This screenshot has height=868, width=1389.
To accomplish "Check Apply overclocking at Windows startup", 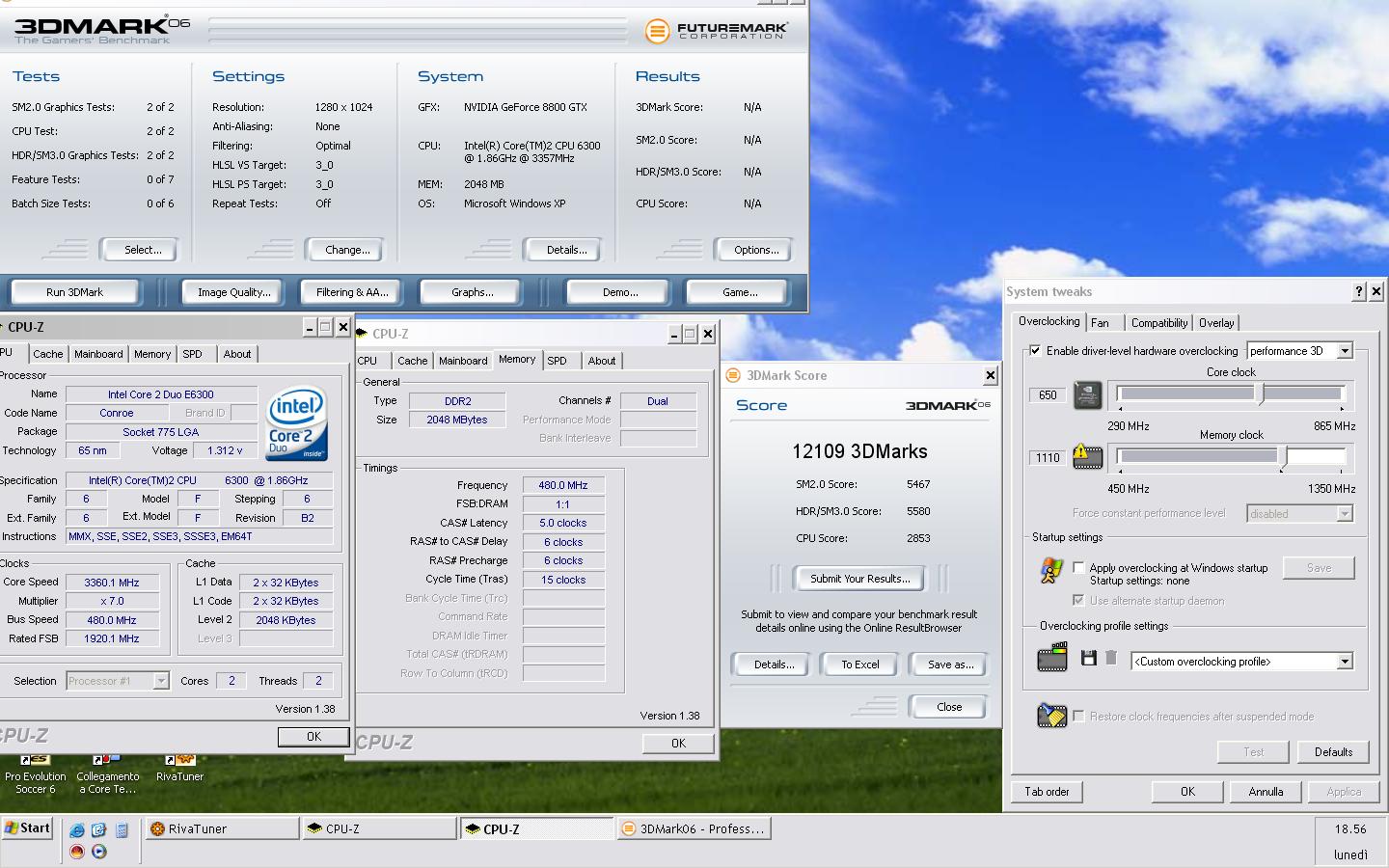I will [x=1078, y=568].
